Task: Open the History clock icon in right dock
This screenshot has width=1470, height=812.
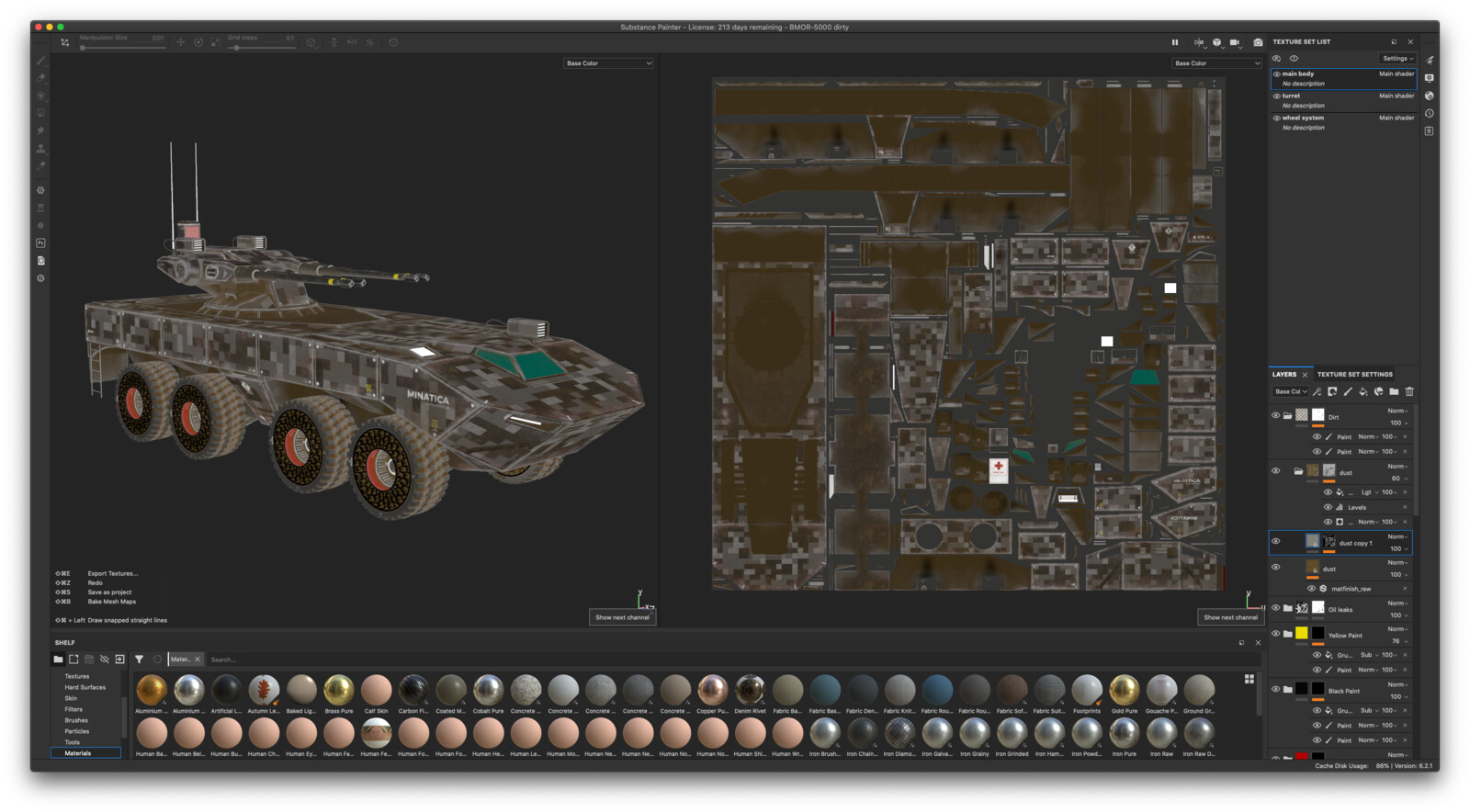Action: point(1430,114)
